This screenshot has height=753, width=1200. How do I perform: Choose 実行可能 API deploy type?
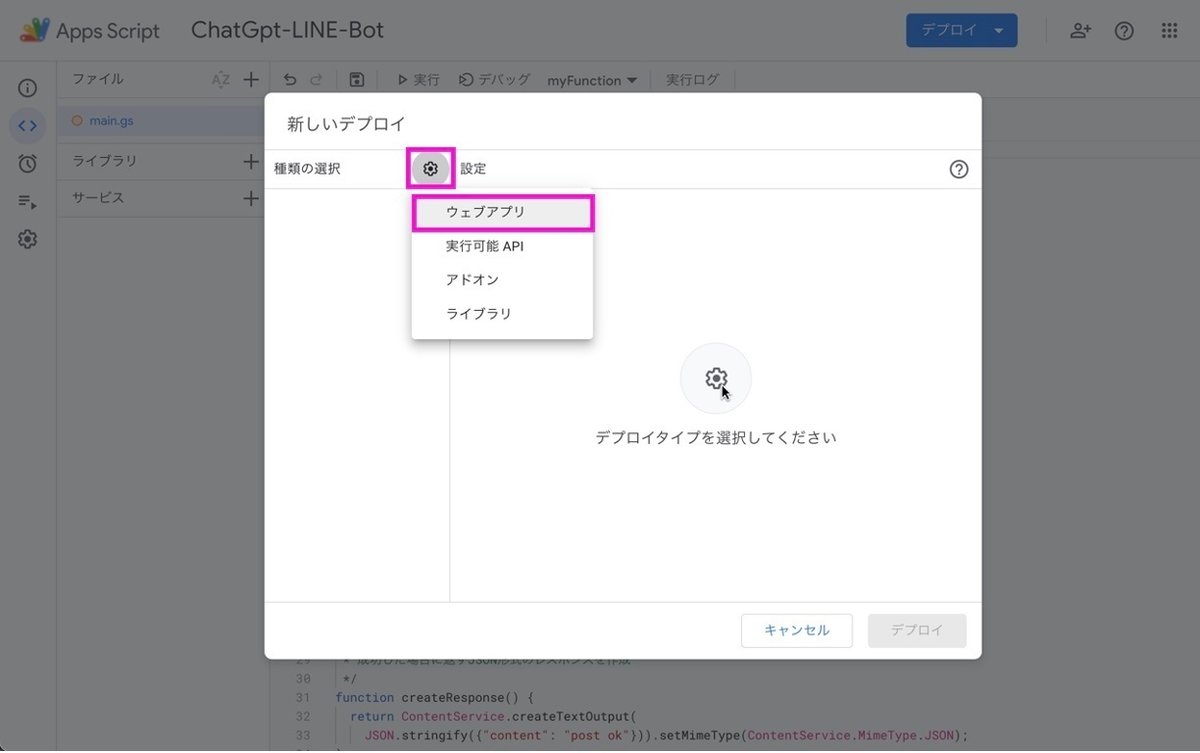point(502,246)
